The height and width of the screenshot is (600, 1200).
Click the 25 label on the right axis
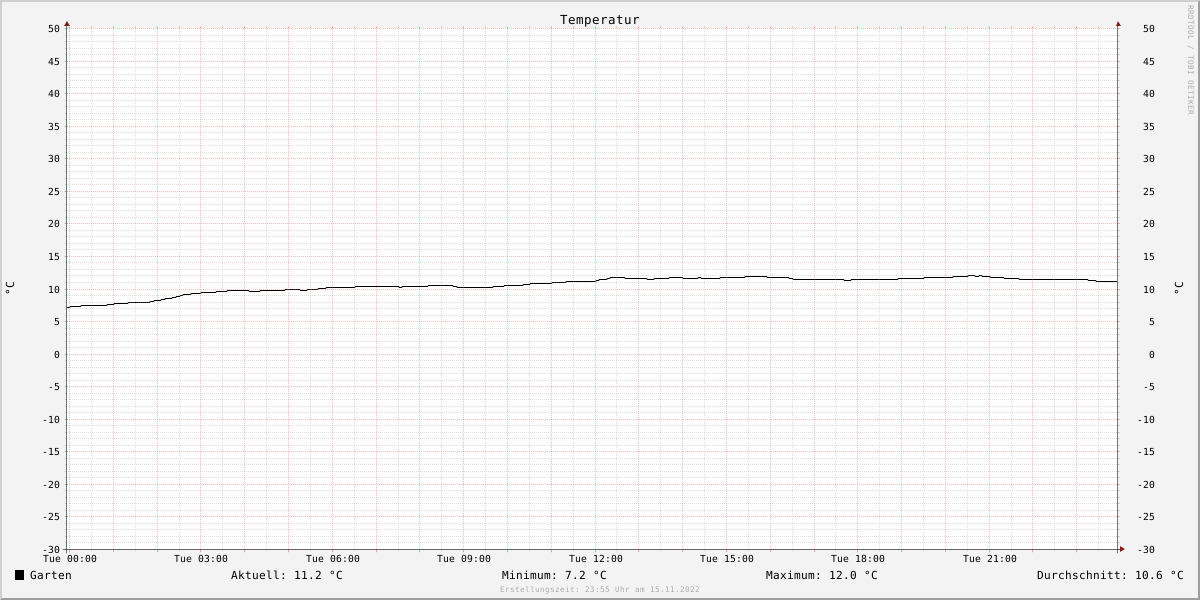click(1148, 192)
